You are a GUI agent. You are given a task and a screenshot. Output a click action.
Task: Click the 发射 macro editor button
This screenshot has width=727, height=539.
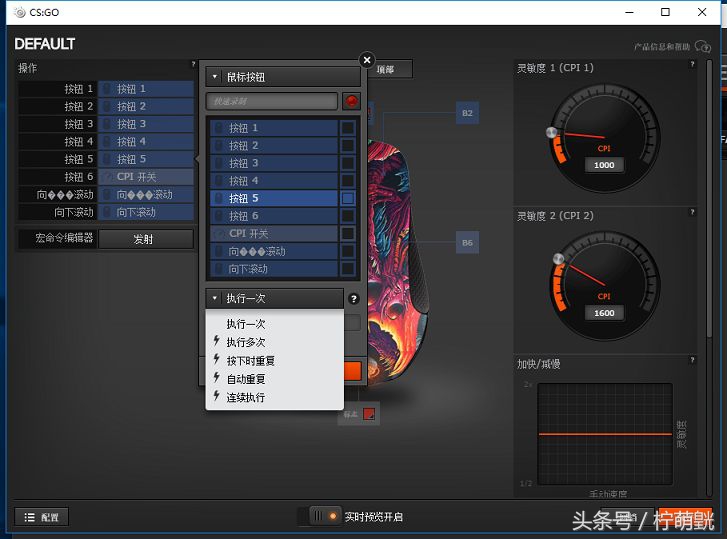146,239
